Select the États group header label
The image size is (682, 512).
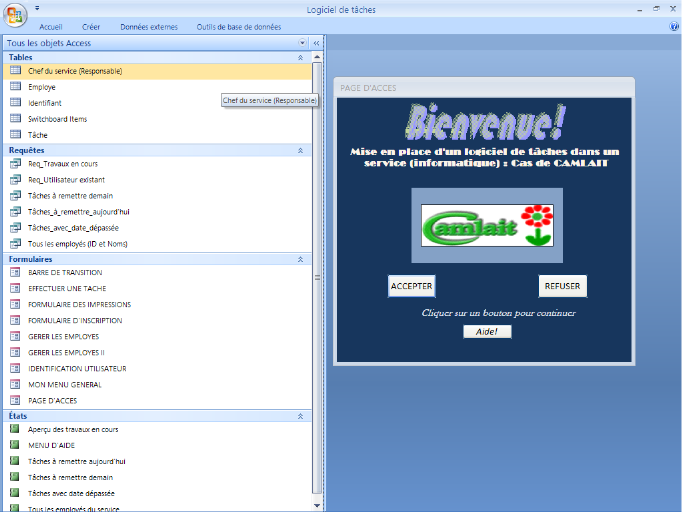18,416
